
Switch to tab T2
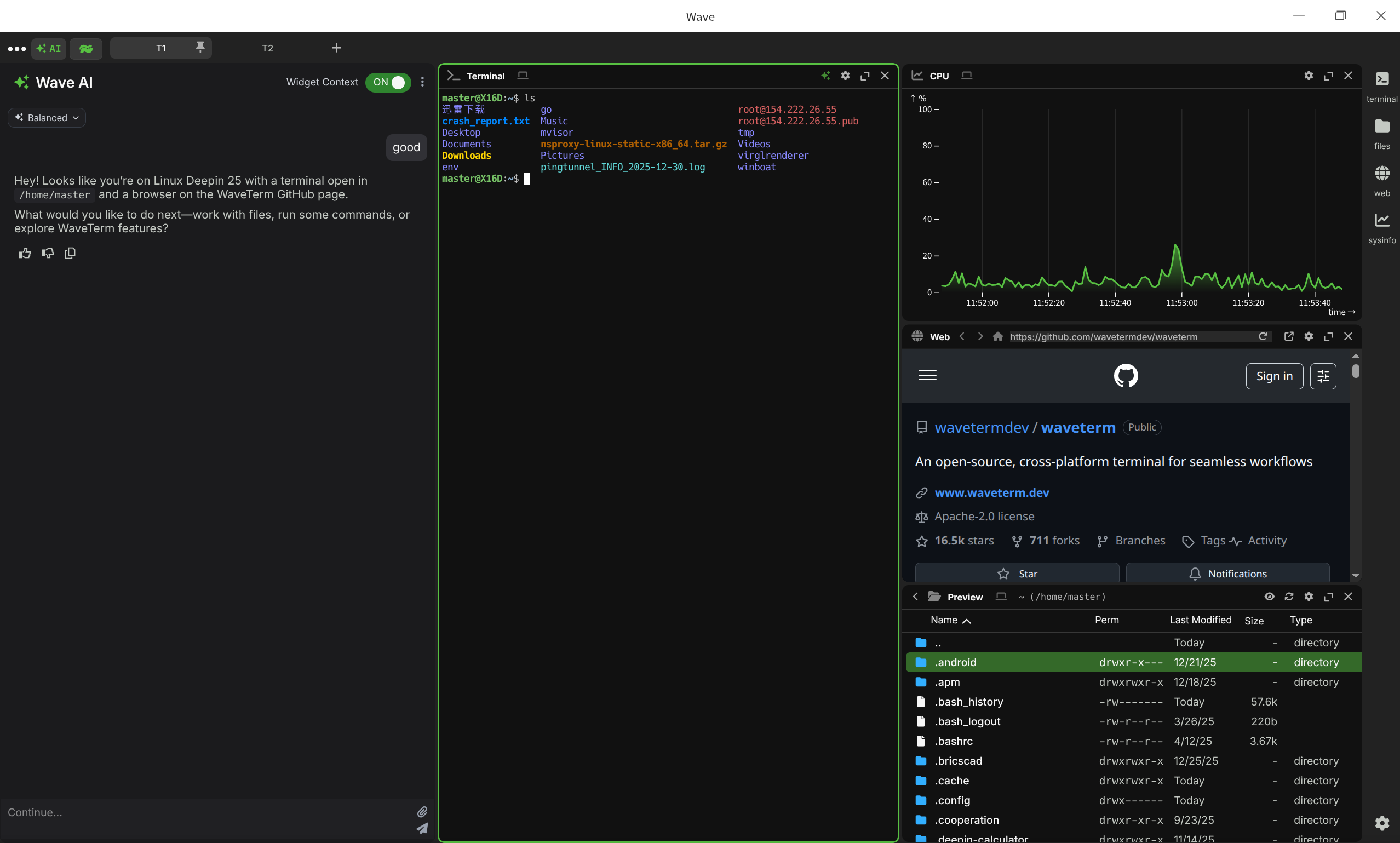(x=267, y=48)
